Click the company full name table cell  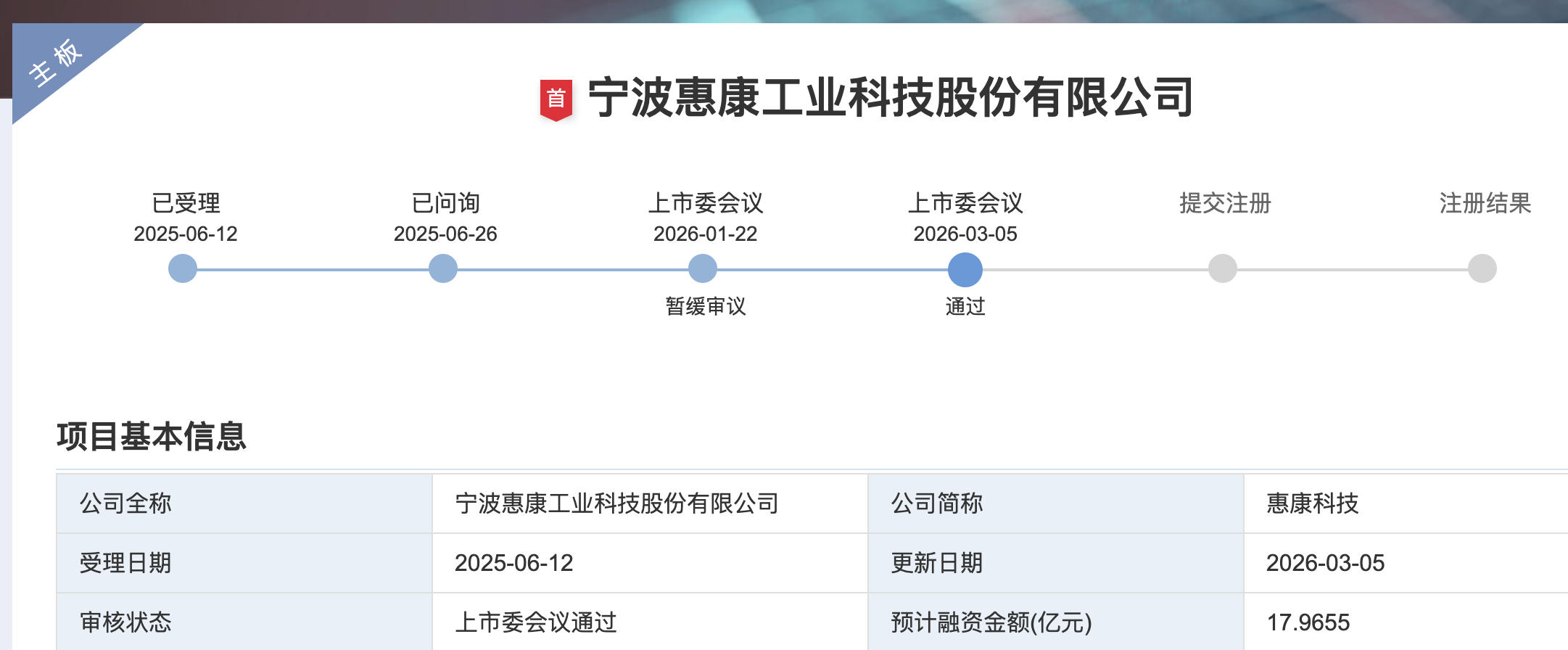click(x=616, y=503)
